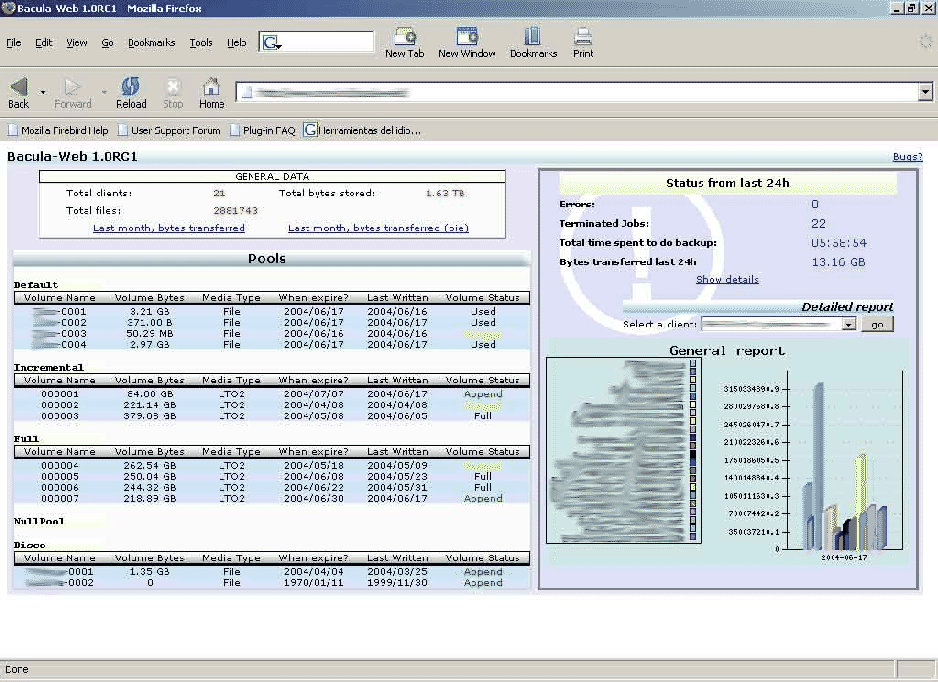Viewport: 938px width, 682px height.
Task: Go to the Home page
Action: click(212, 93)
